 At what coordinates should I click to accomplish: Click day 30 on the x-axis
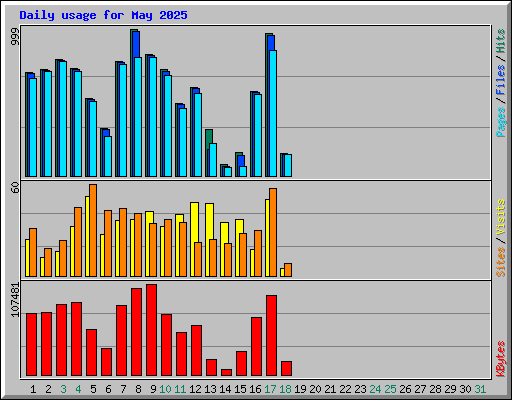[465, 389]
